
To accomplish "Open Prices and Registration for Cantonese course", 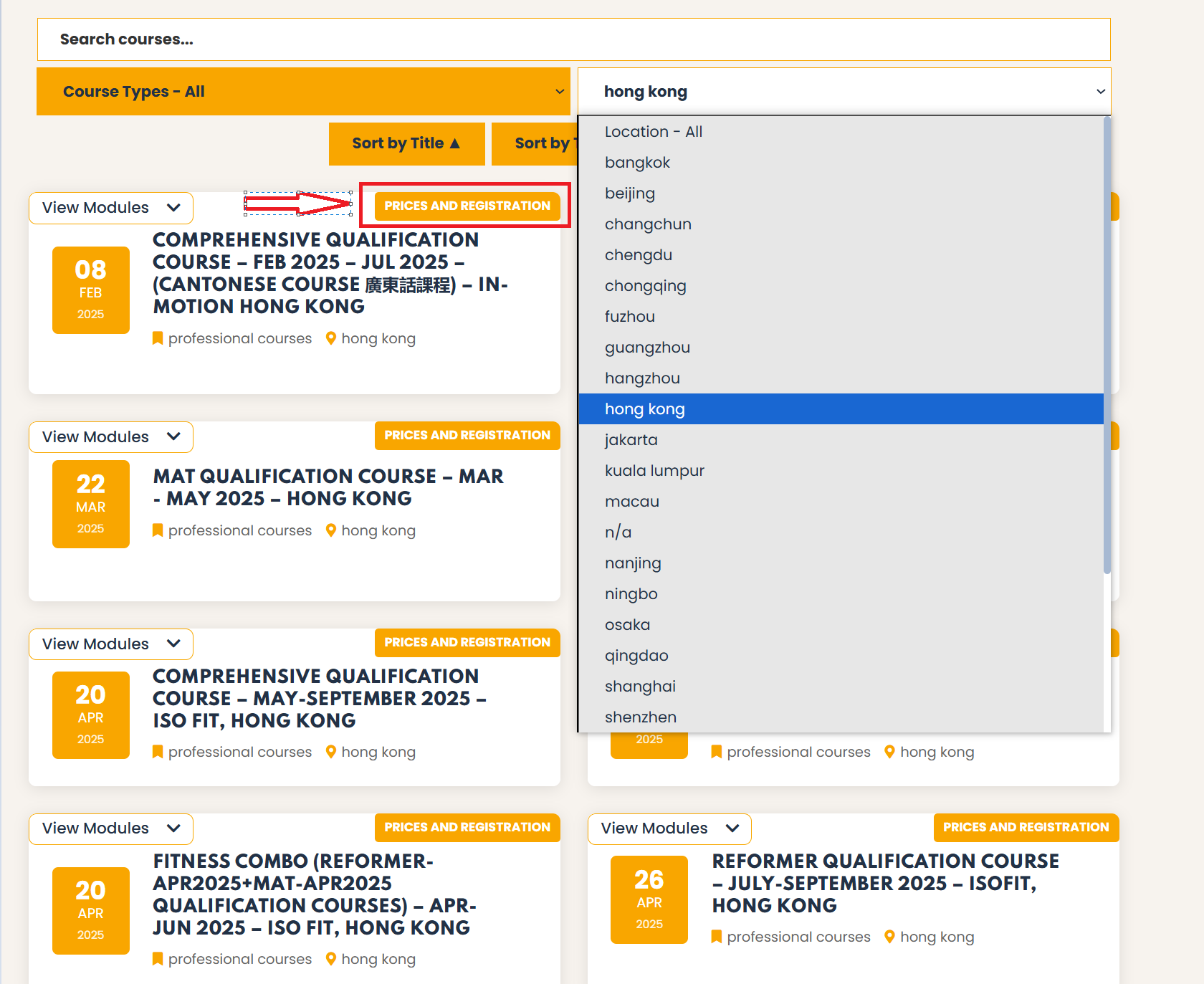I will click(x=467, y=206).
